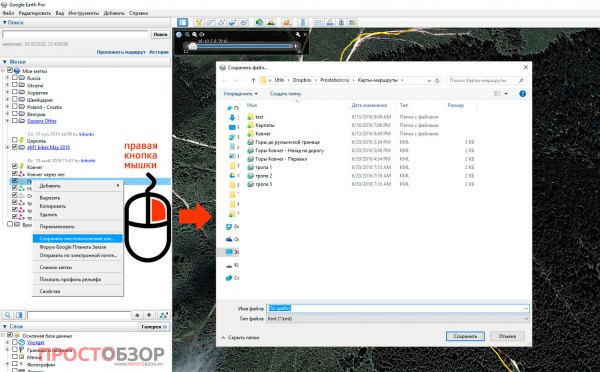Move item up with the up arrow button
Viewport: 600px width, 372px height.
click(x=137, y=315)
